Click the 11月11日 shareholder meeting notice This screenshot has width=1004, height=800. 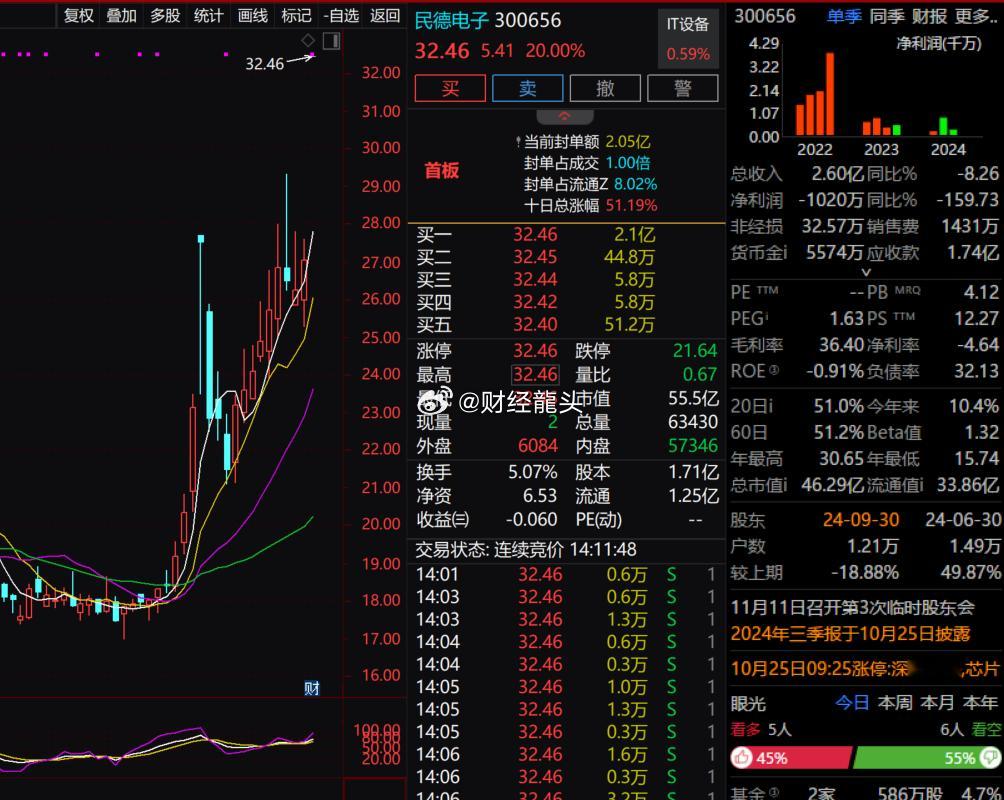[x=853, y=607]
